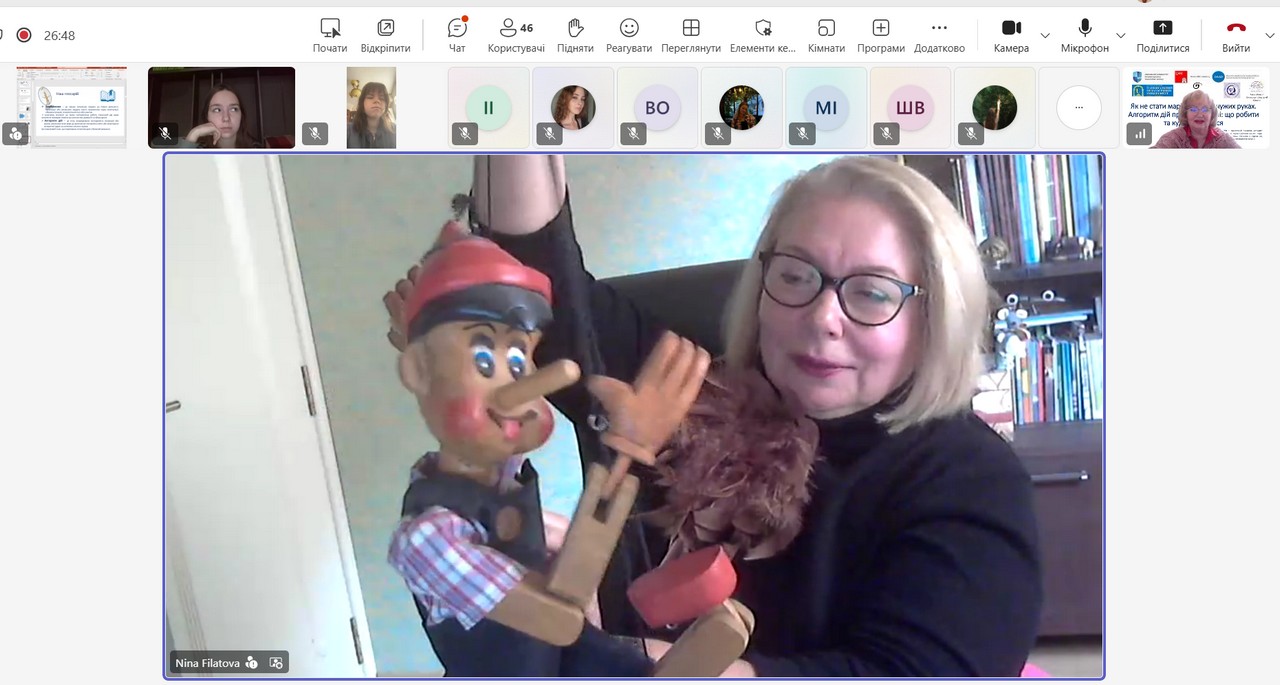Open the Реагувати reactions menu
This screenshot has height=685, width=1280.
(x=629, y=35)
